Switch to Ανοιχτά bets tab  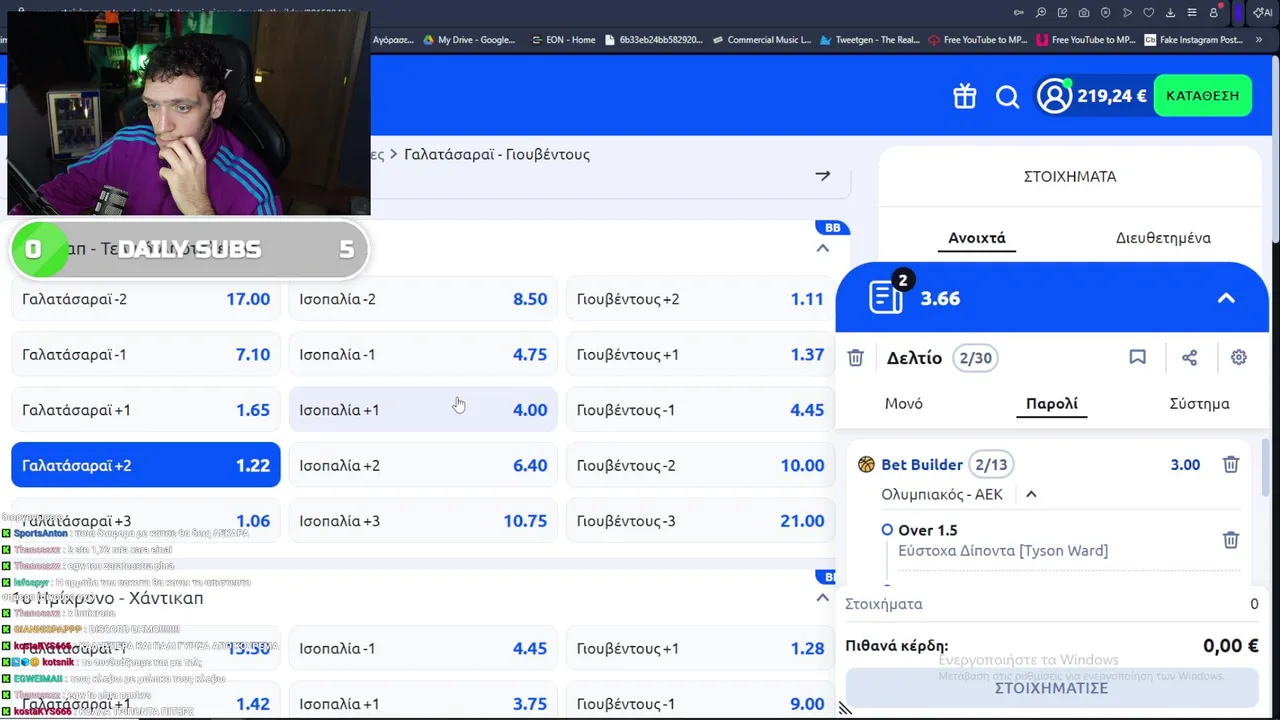(x=977, y=238)
